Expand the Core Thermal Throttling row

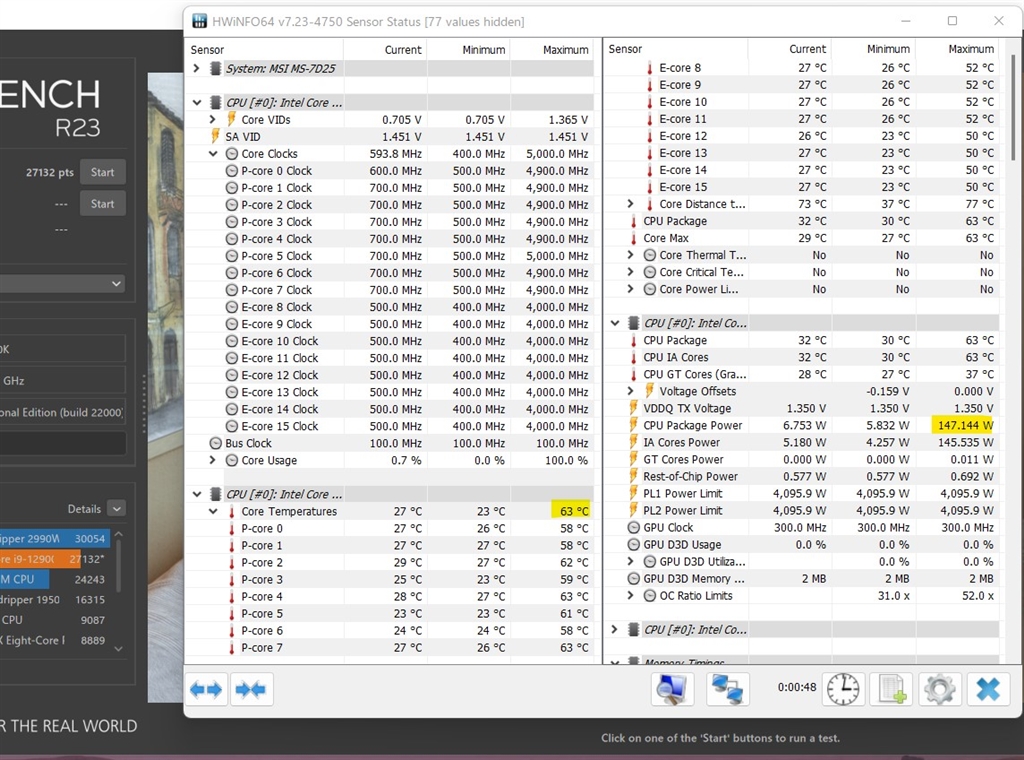(x=630, y=255)
